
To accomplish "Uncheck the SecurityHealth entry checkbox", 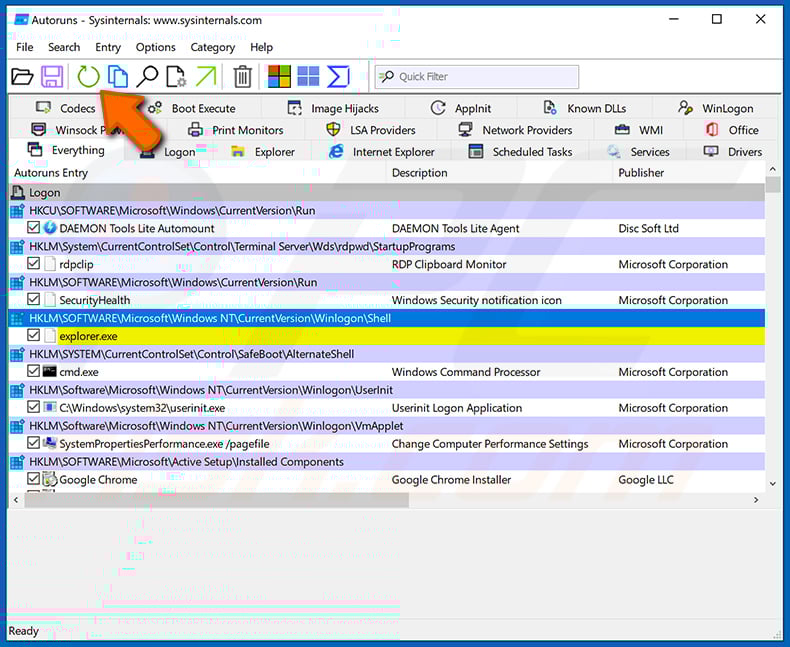I will pos(33,299).
